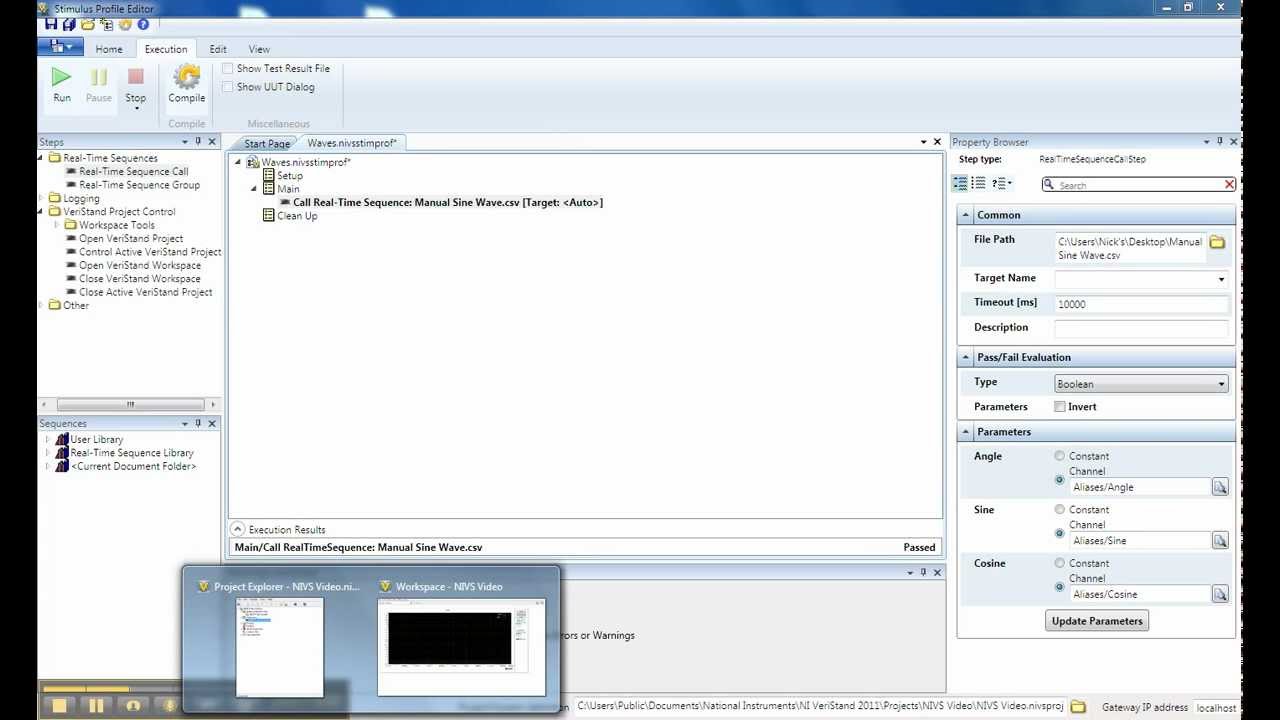Viewport: 1280px width, 720px height.
Task: Clear the Property Browser search box
Action: 1229,185
